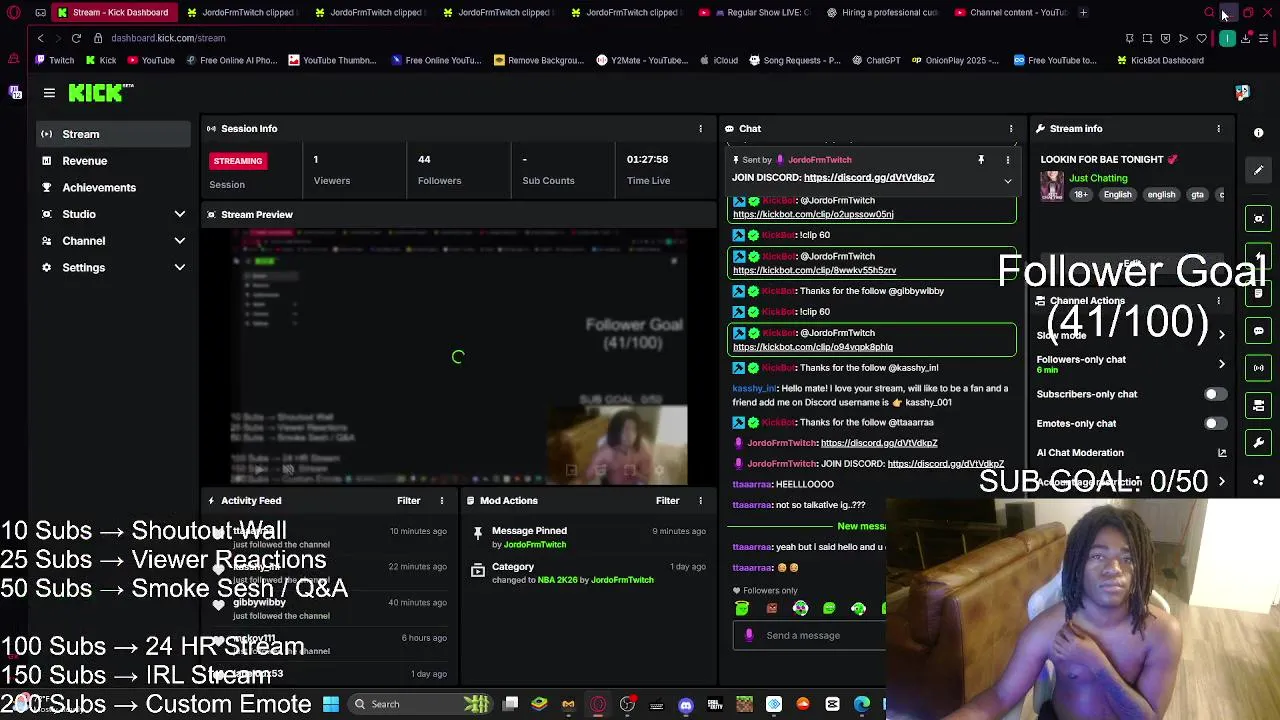Screen dimensions: 1280x720
Task: Click the gta stream tag
Action: pyautogui.click(x=1197, y=195)
